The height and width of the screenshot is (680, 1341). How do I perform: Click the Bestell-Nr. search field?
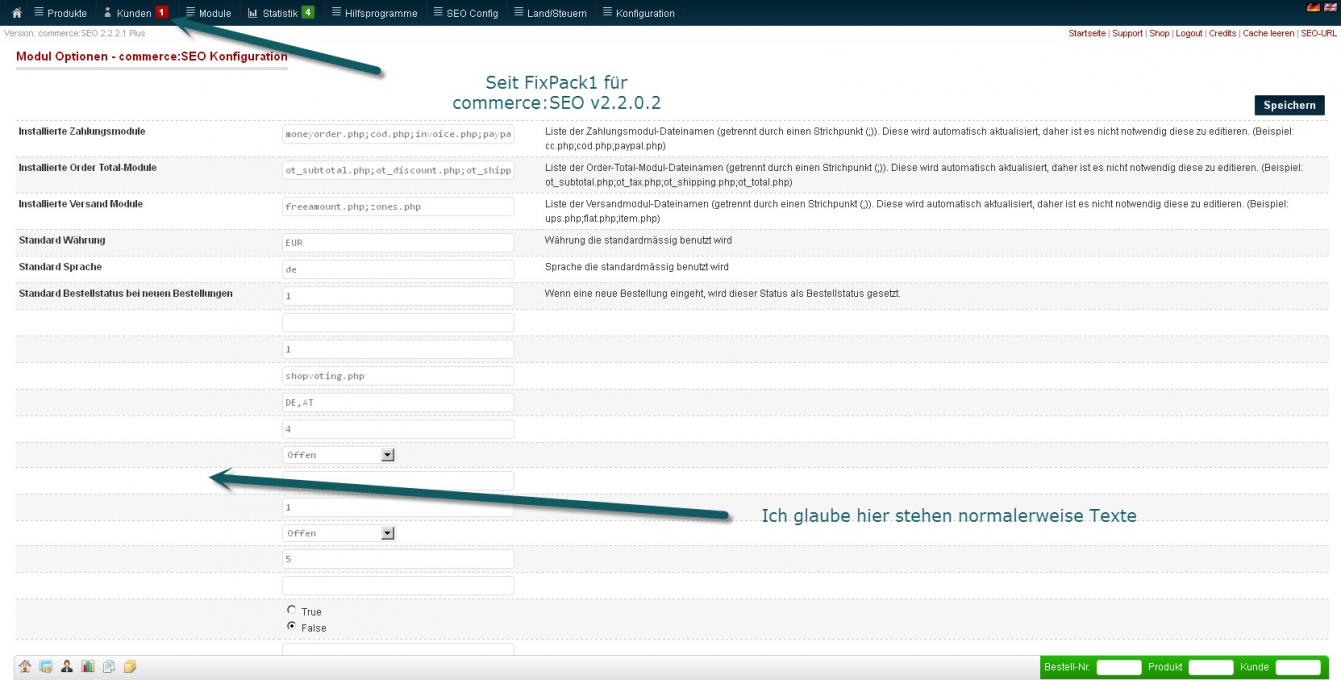(x=1118, y=667)
